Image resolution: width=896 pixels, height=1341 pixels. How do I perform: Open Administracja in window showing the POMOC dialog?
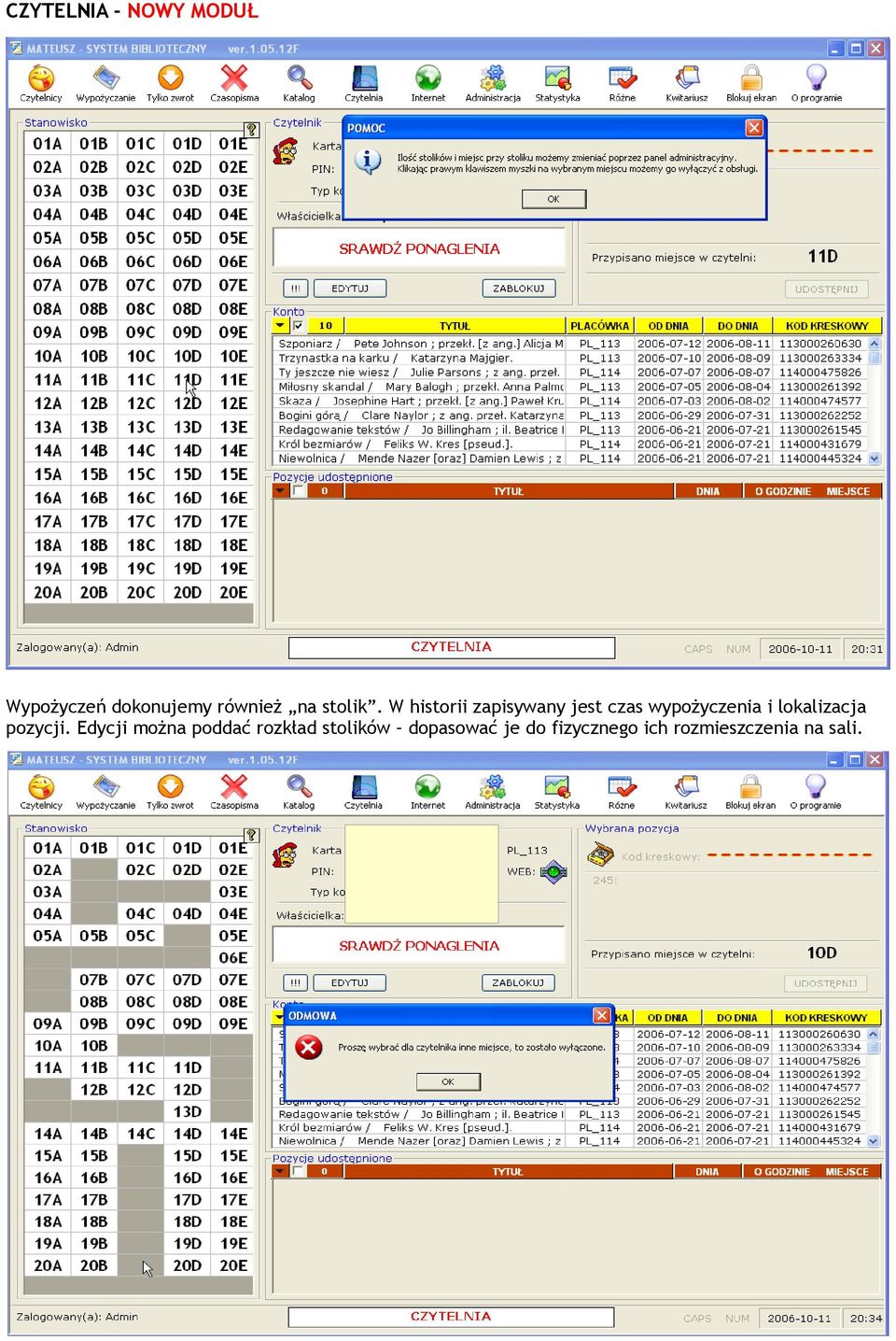point(493,83)
